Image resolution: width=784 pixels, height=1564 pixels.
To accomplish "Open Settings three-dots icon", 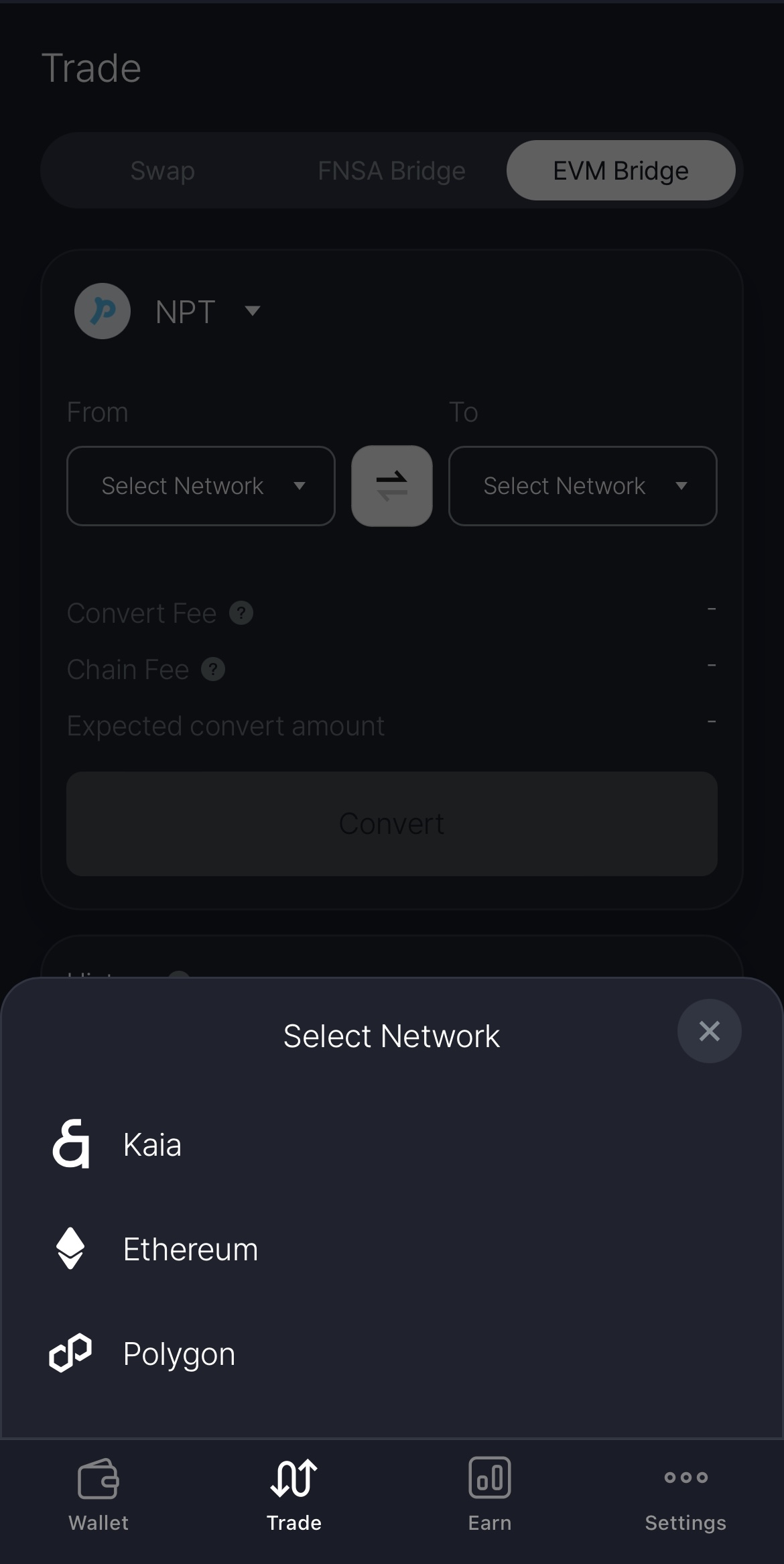I will coord(685,1478).
